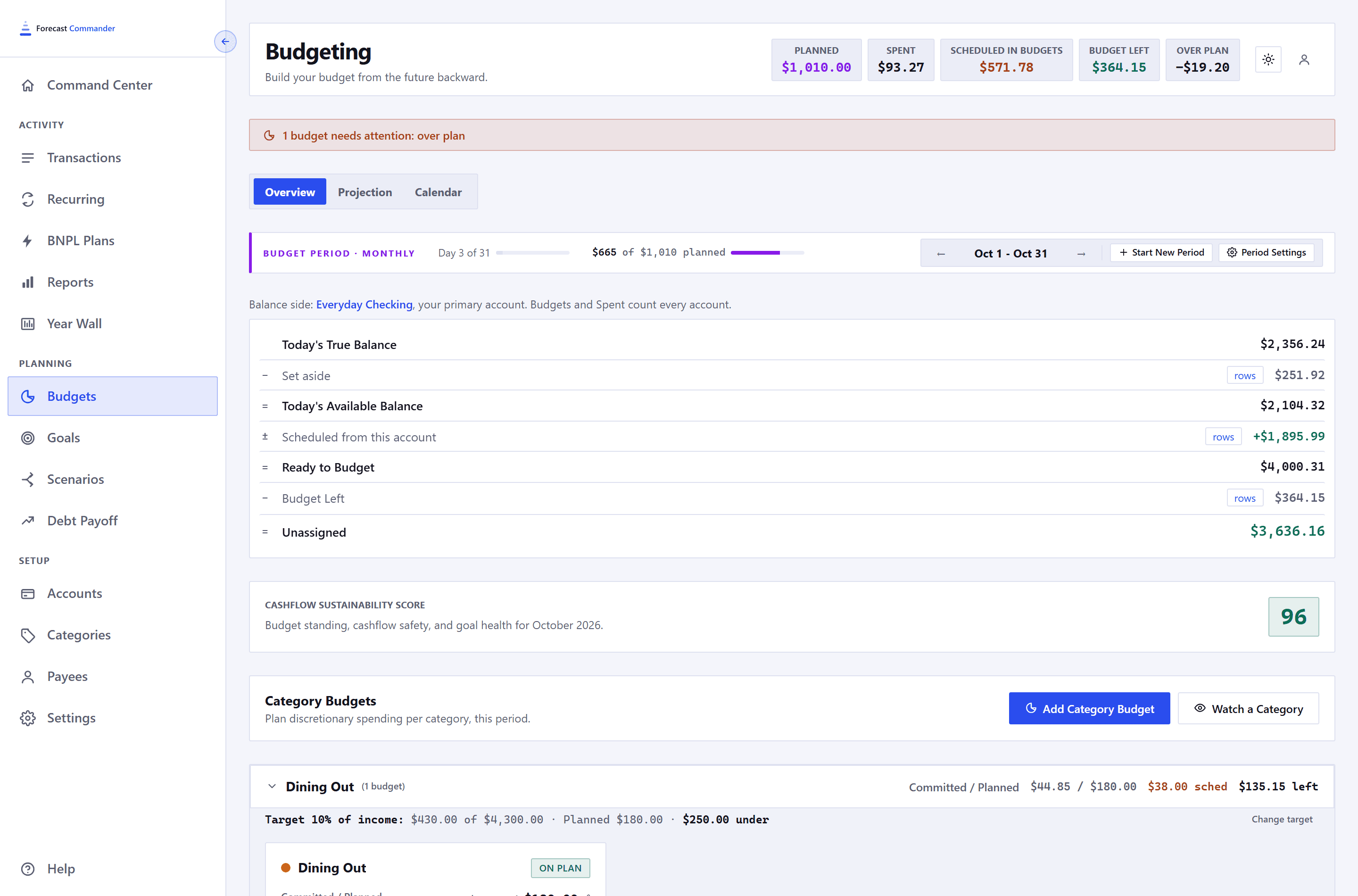Open user profile icon in header

1304,59
